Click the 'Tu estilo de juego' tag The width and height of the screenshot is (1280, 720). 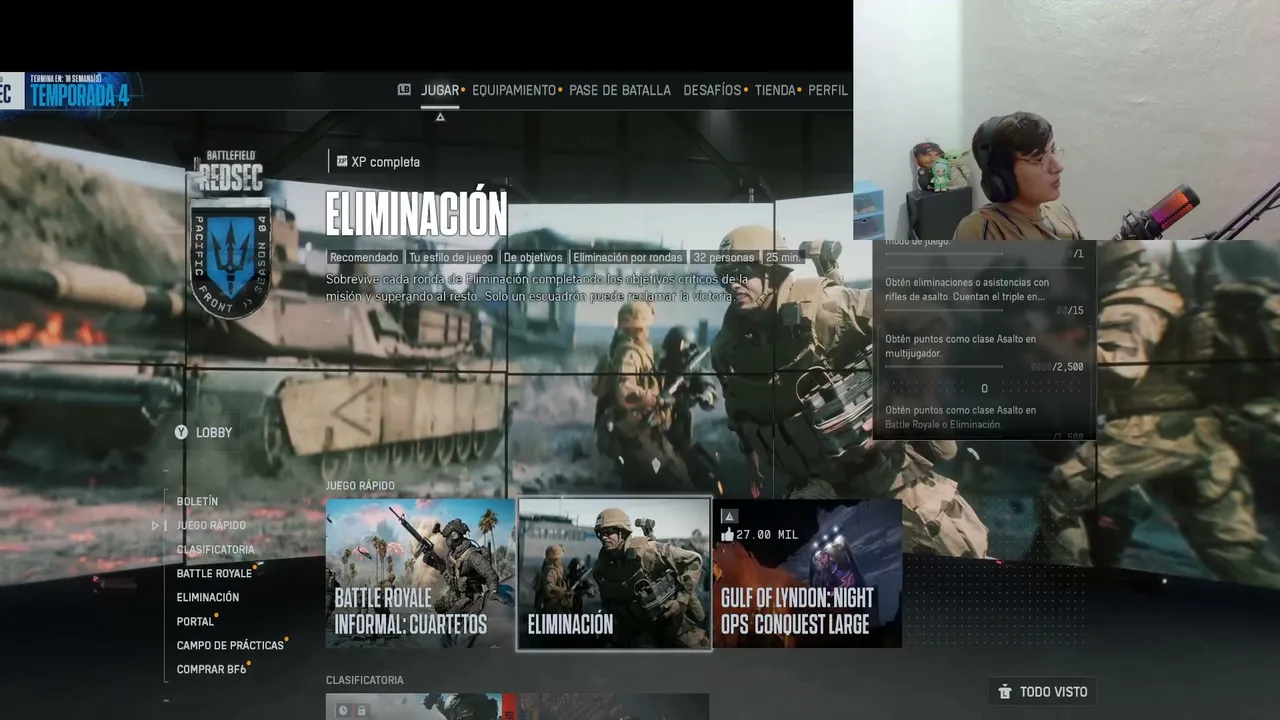point(451,257)
